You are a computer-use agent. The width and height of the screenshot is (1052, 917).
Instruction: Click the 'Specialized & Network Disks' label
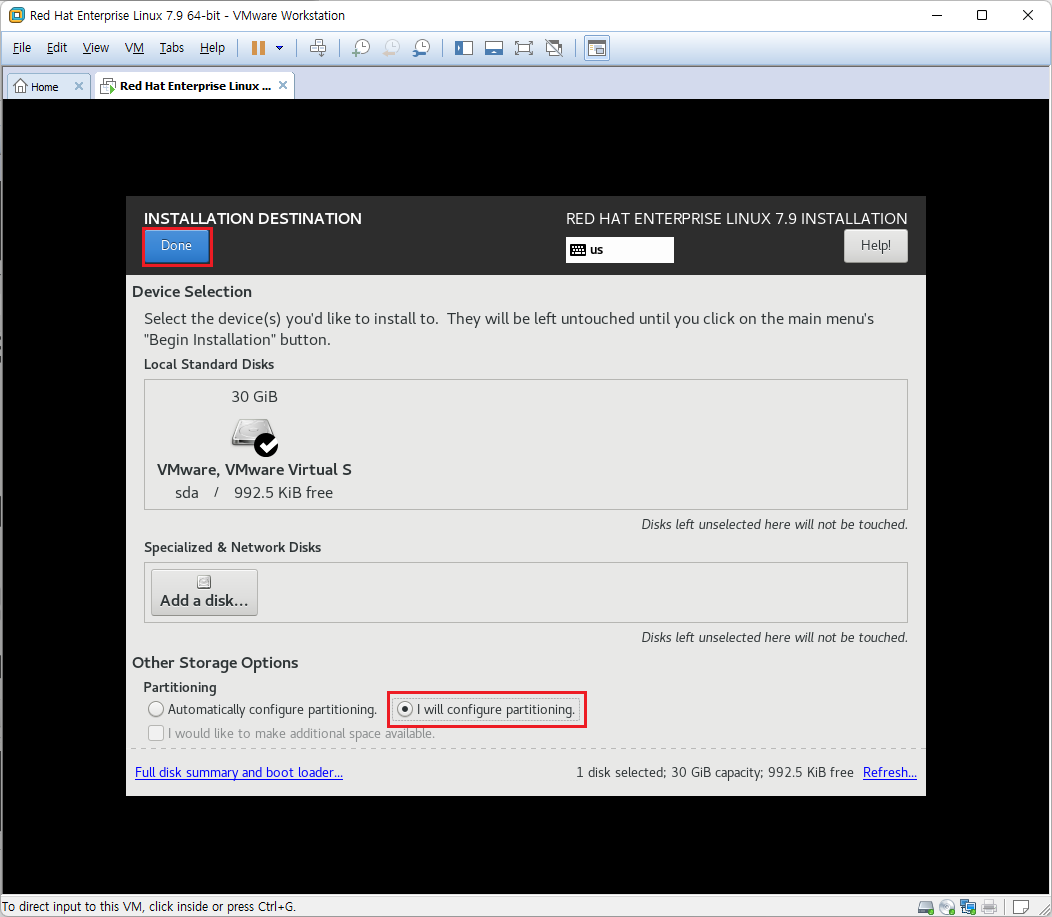(232, 547)
